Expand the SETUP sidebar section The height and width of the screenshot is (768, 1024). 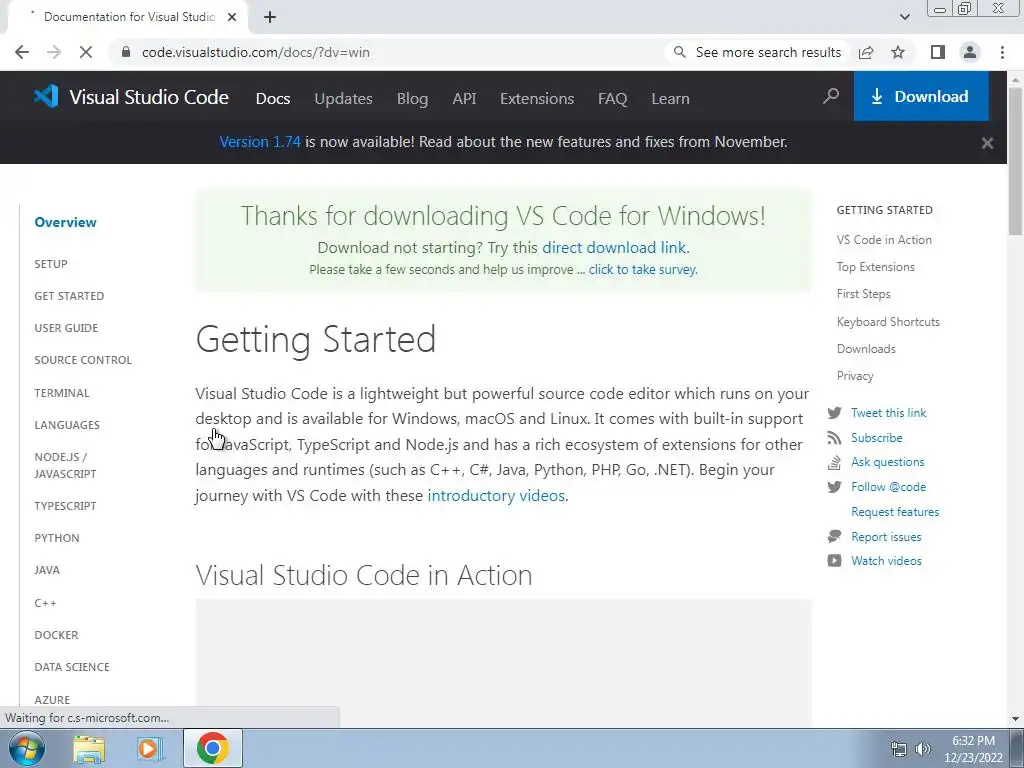(x=51, y=264)
